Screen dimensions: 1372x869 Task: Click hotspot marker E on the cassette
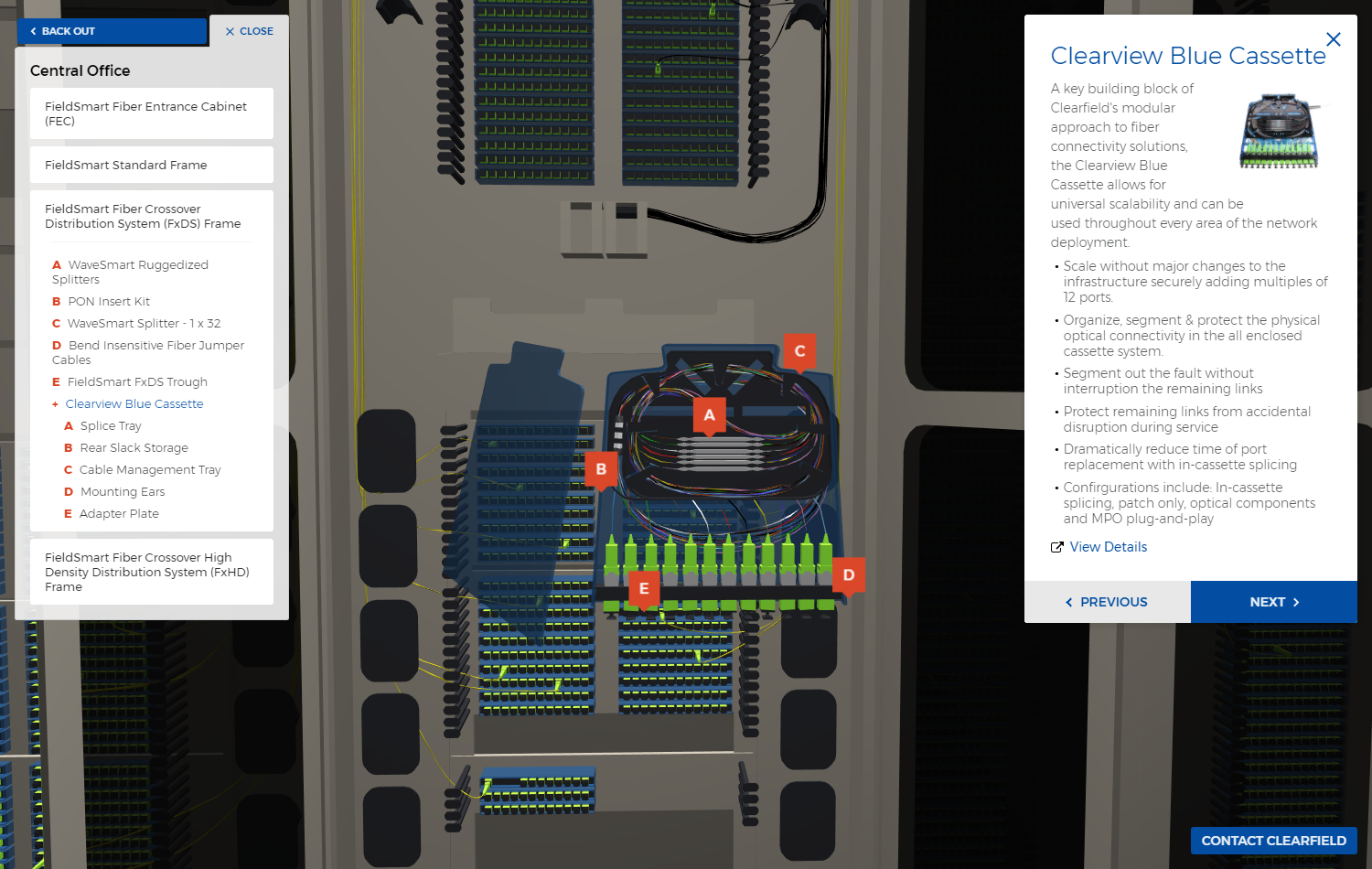point(644,589)
